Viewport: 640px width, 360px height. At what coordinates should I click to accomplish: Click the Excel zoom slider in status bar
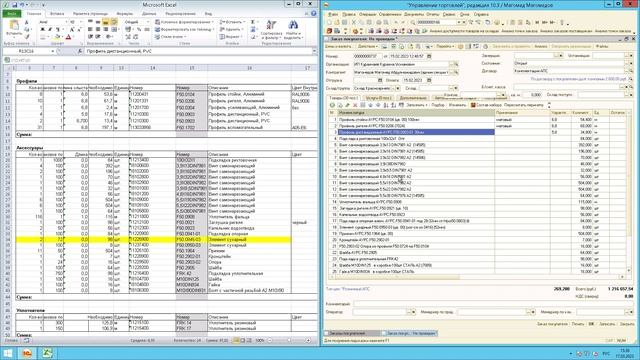289,340
